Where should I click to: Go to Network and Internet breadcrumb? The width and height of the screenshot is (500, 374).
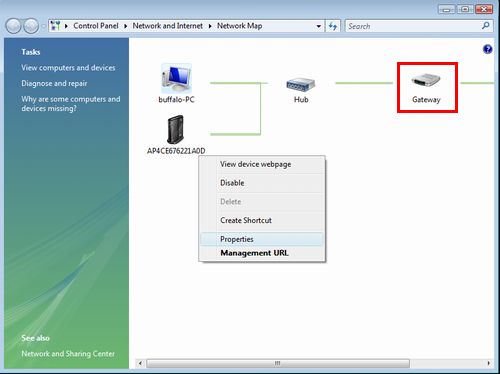(167, 26)
